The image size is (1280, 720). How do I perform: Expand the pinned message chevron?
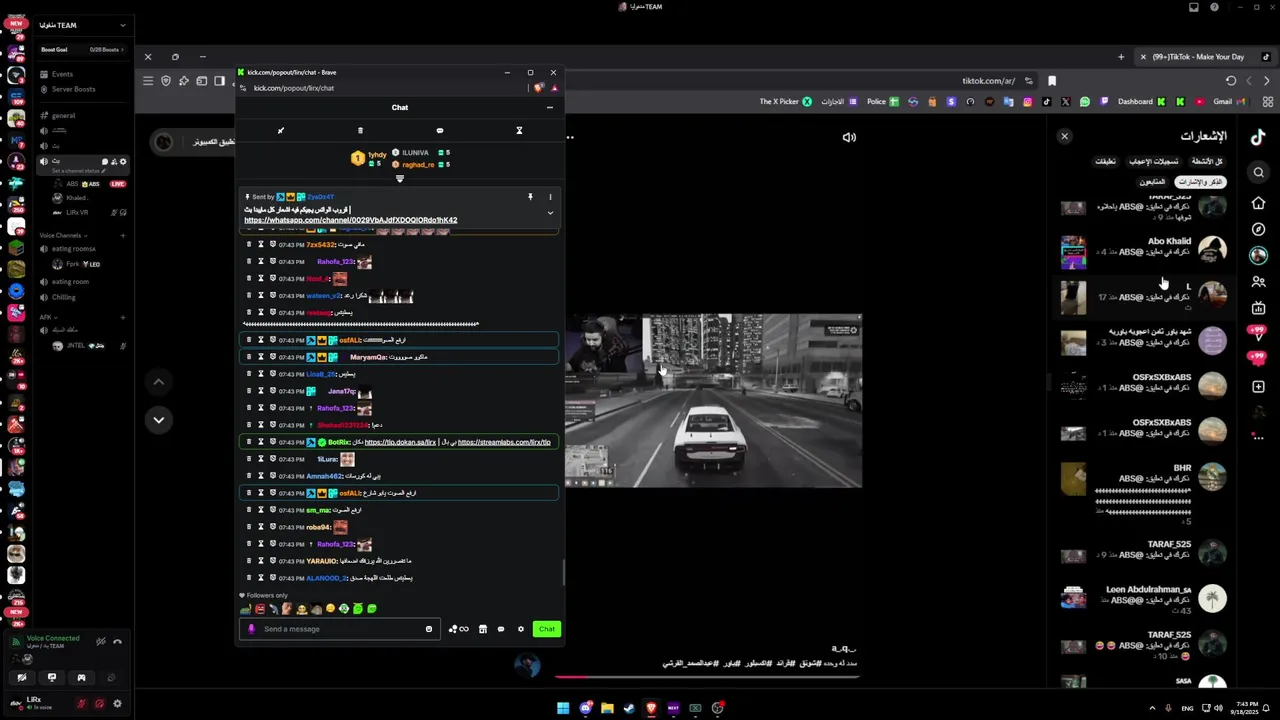[550, 212]
